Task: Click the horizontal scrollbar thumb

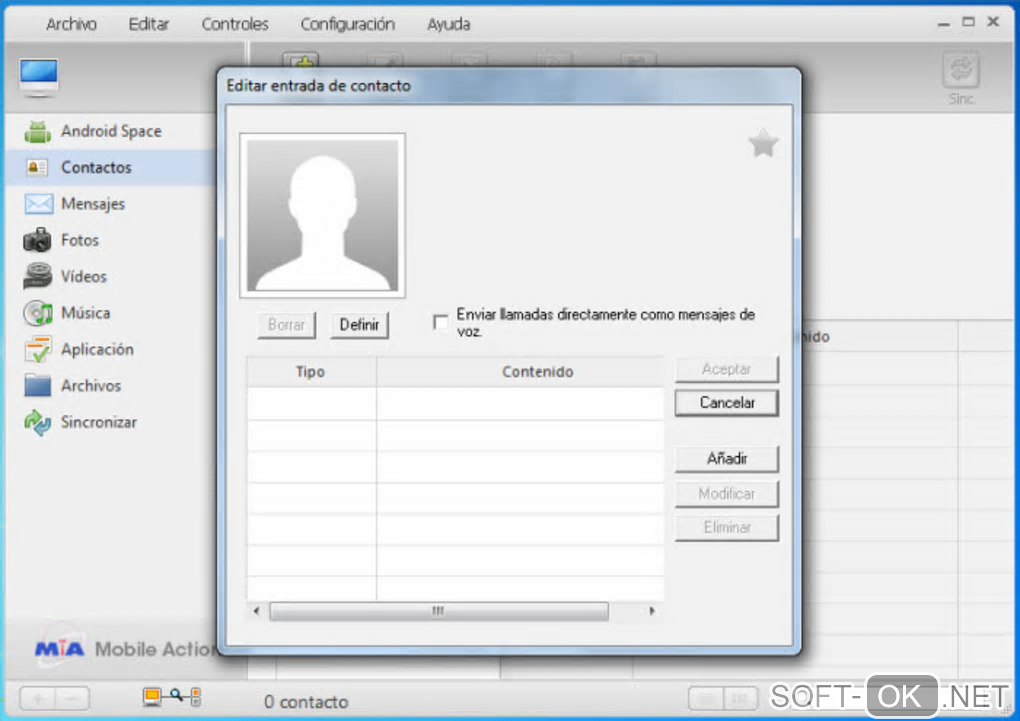Action: click(x=439, y=611)
